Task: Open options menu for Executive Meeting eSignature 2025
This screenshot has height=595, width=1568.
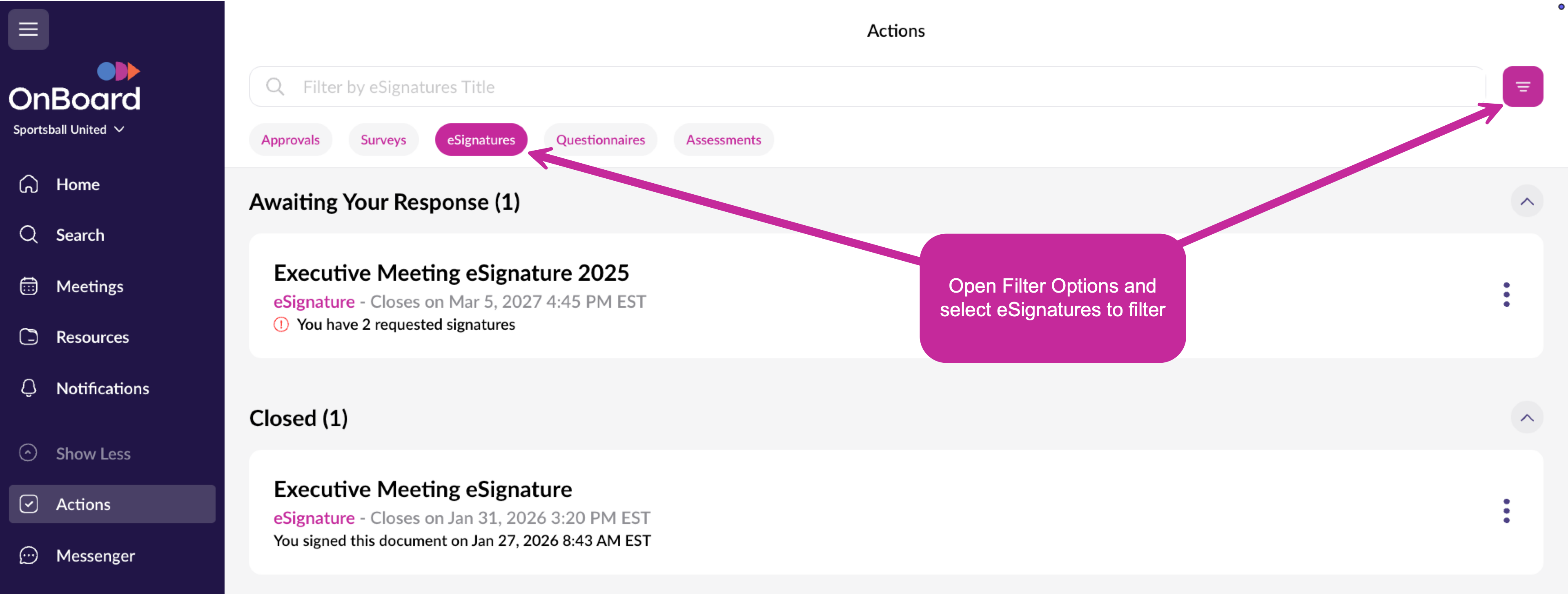Action: click(1506, 295)
